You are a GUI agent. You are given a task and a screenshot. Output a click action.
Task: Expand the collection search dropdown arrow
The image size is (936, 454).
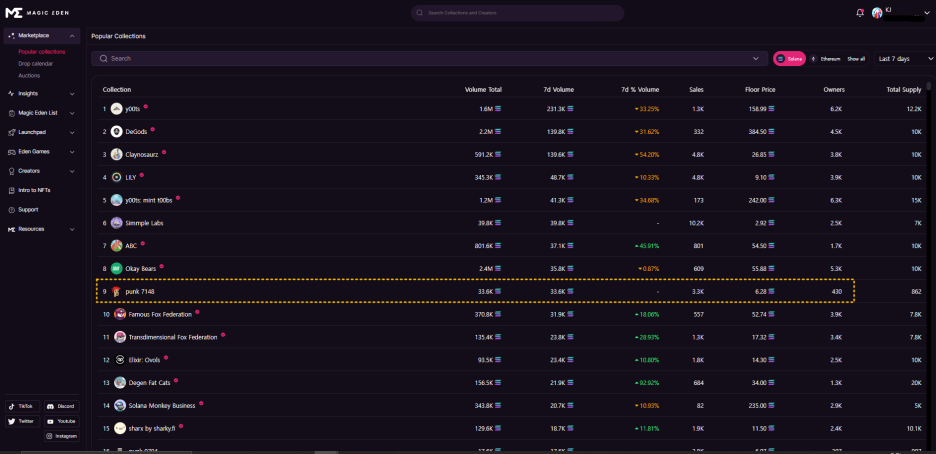pyautogui.click(x=756, y=58)
